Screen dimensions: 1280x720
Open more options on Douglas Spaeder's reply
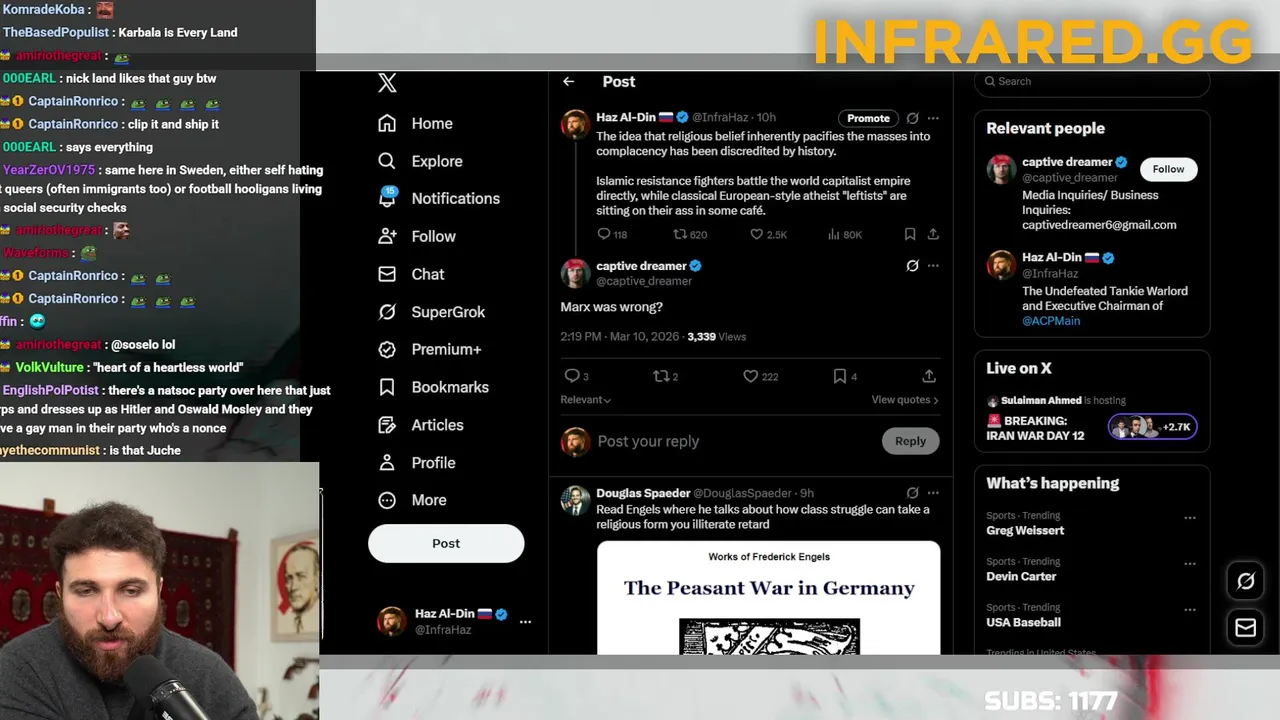(933, 493)
